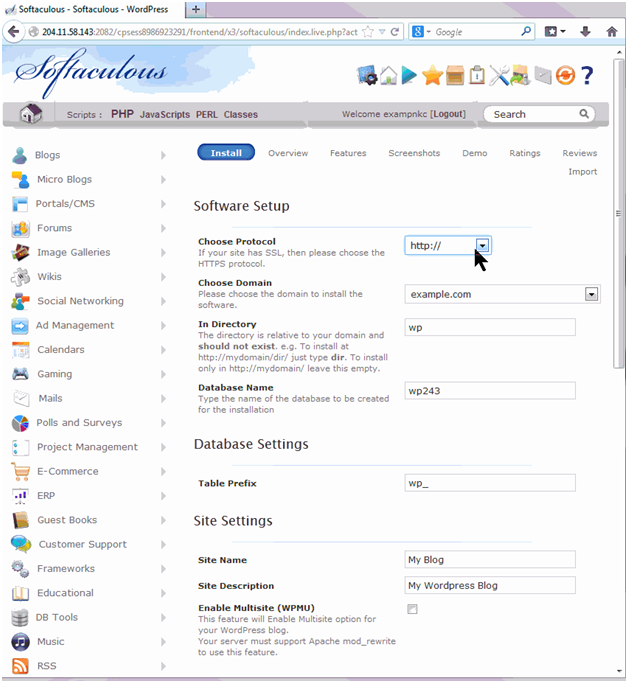628x683 pixels.
Task: Click the Site Name field
Action: pyautogui.click(x=490, y=560)
